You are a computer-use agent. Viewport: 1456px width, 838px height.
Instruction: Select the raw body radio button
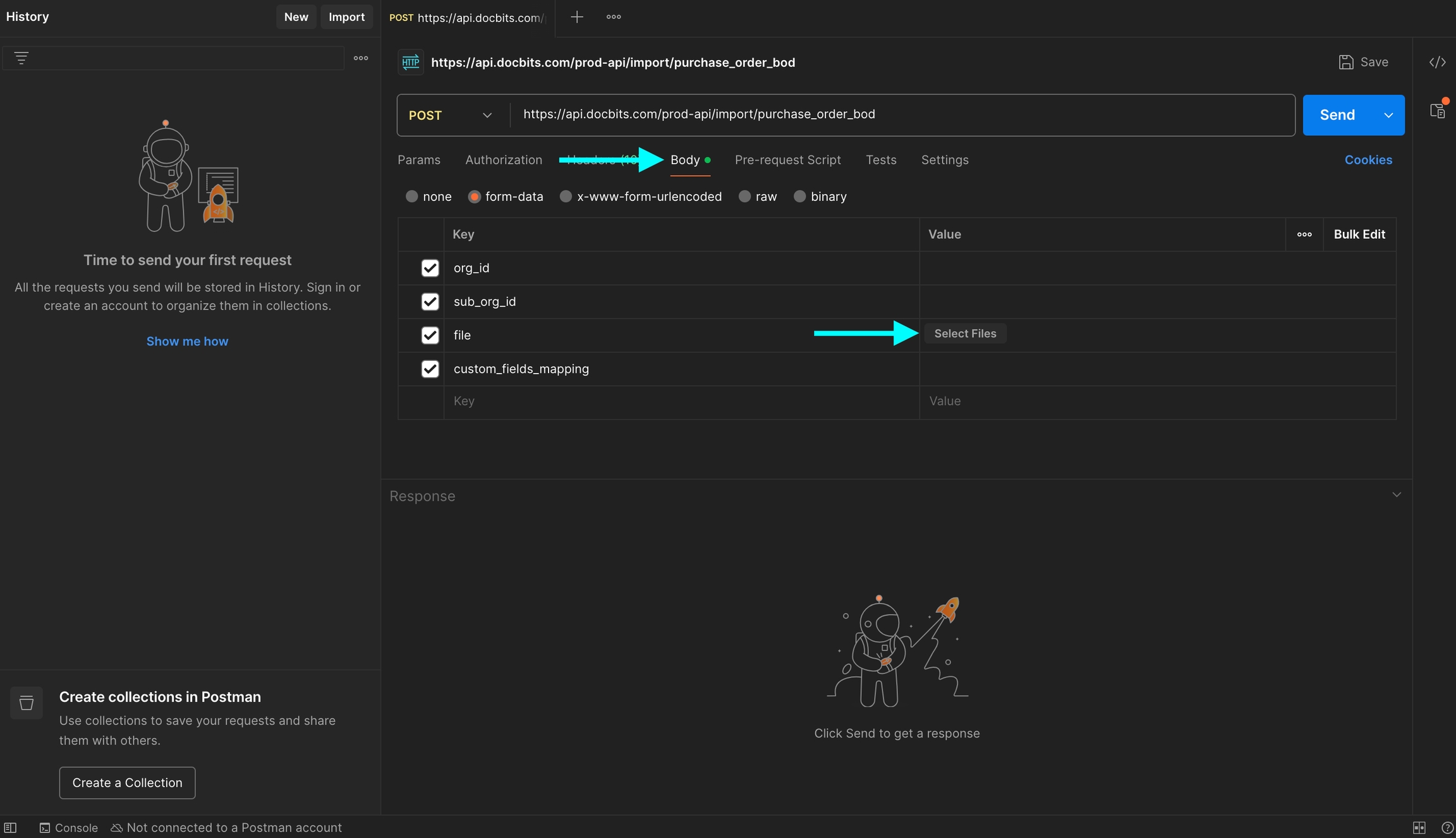click(744, 197)
